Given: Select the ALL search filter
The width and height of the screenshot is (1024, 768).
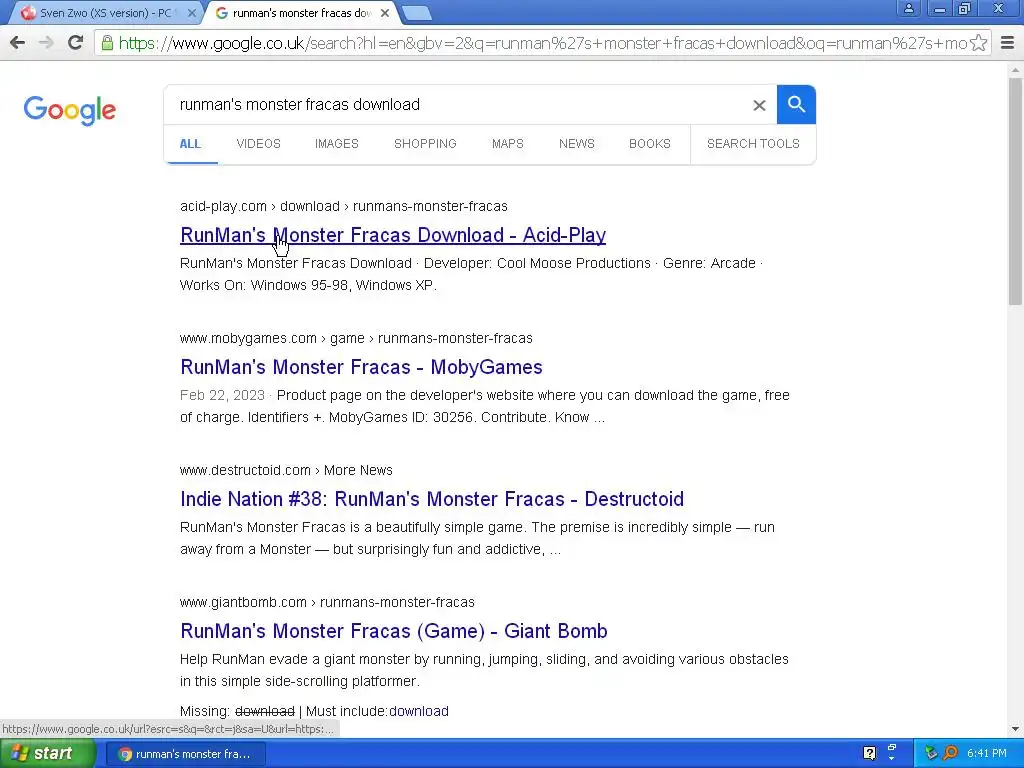Looking at the screenshot, I should (x=190, y=144).
